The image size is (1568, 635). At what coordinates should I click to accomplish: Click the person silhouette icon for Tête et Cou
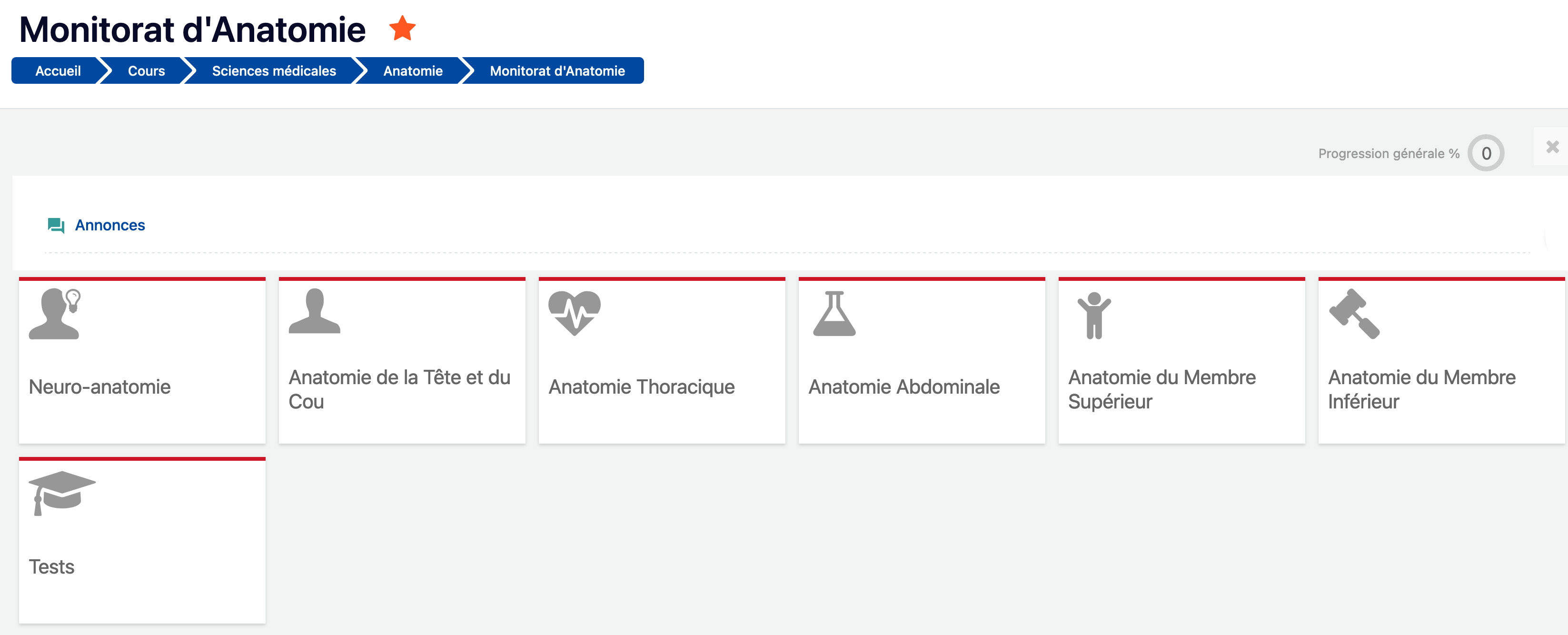314,311
